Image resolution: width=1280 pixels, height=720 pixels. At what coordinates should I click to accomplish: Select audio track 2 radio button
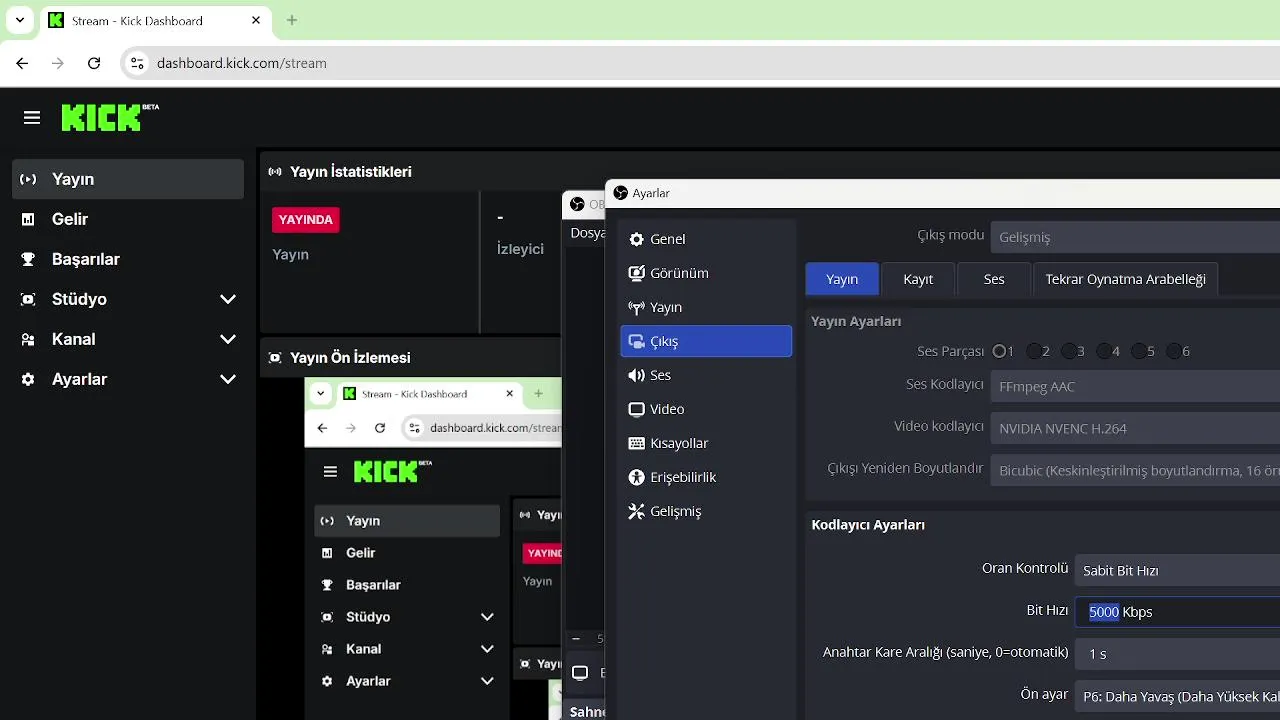click(x=1033, y=351)
